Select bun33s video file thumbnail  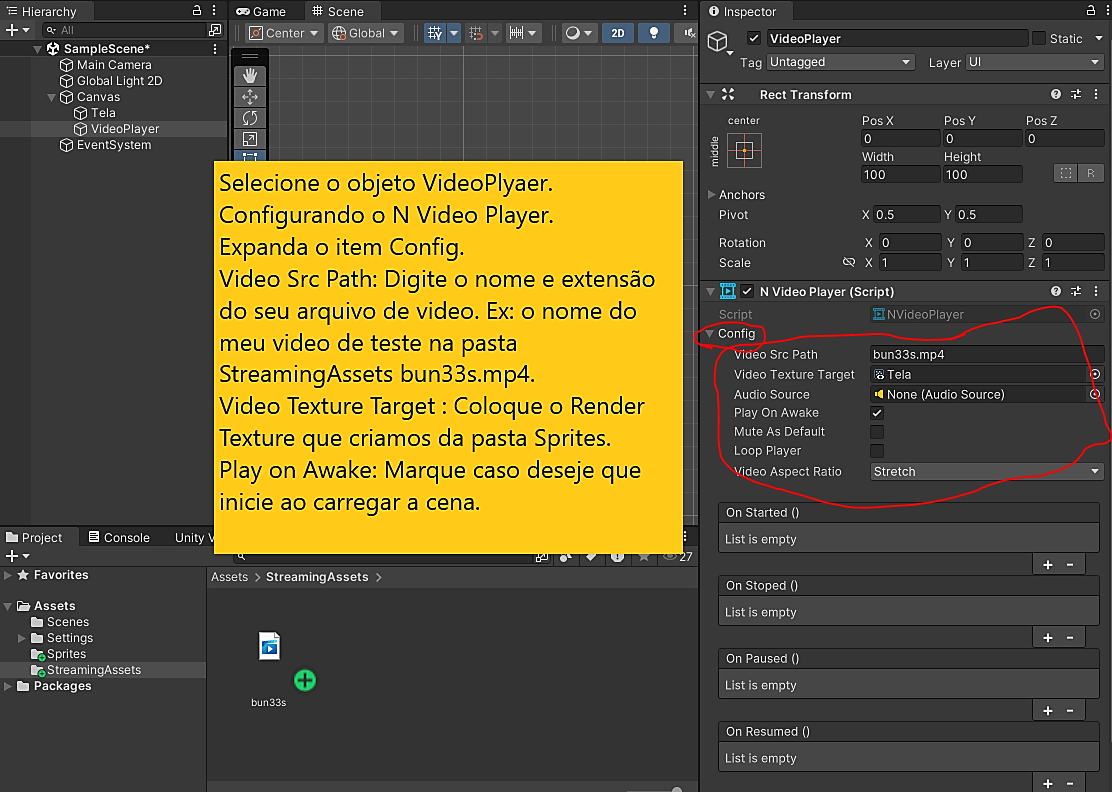(269, 646)
